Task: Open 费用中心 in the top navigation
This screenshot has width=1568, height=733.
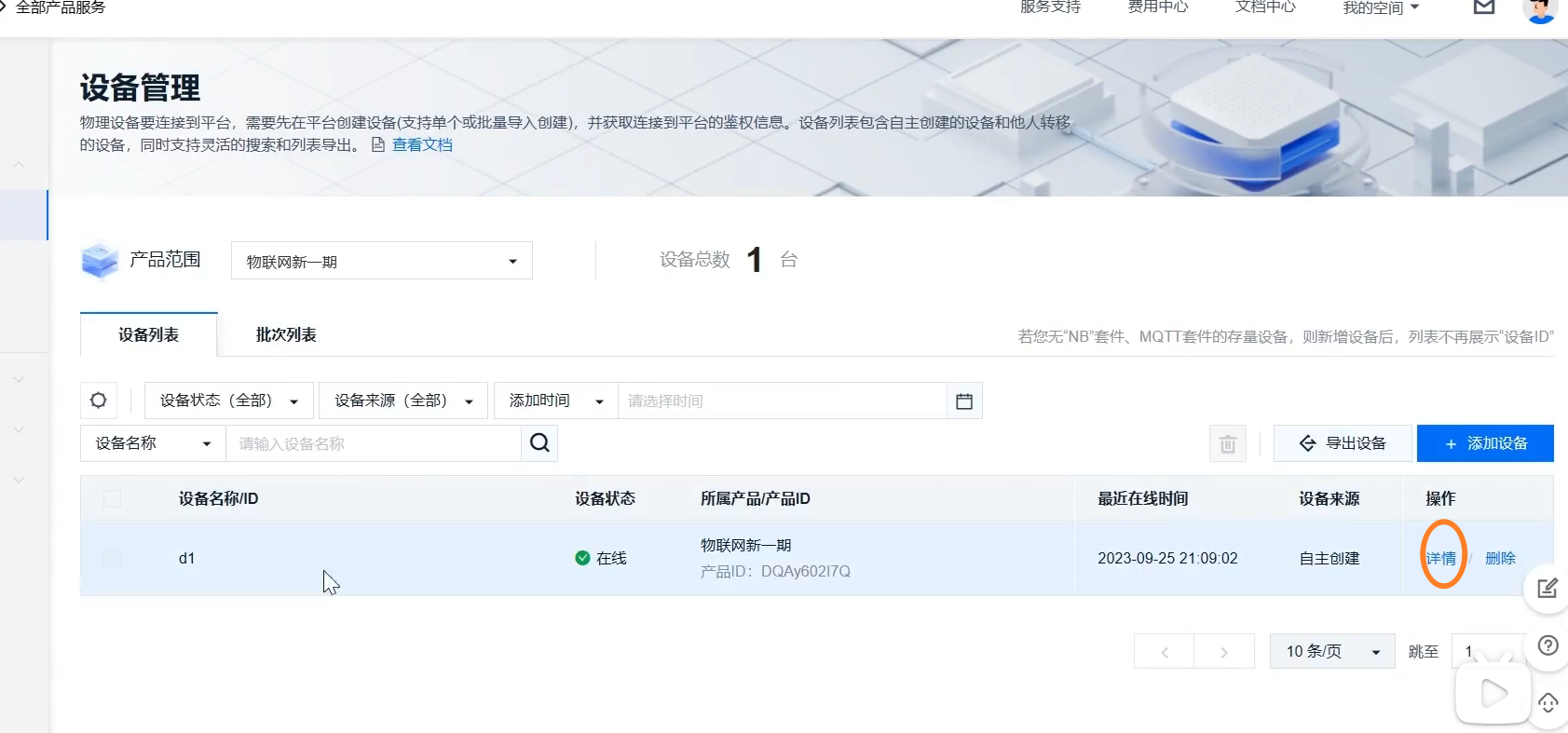Action: click(x=1158, y=7)
